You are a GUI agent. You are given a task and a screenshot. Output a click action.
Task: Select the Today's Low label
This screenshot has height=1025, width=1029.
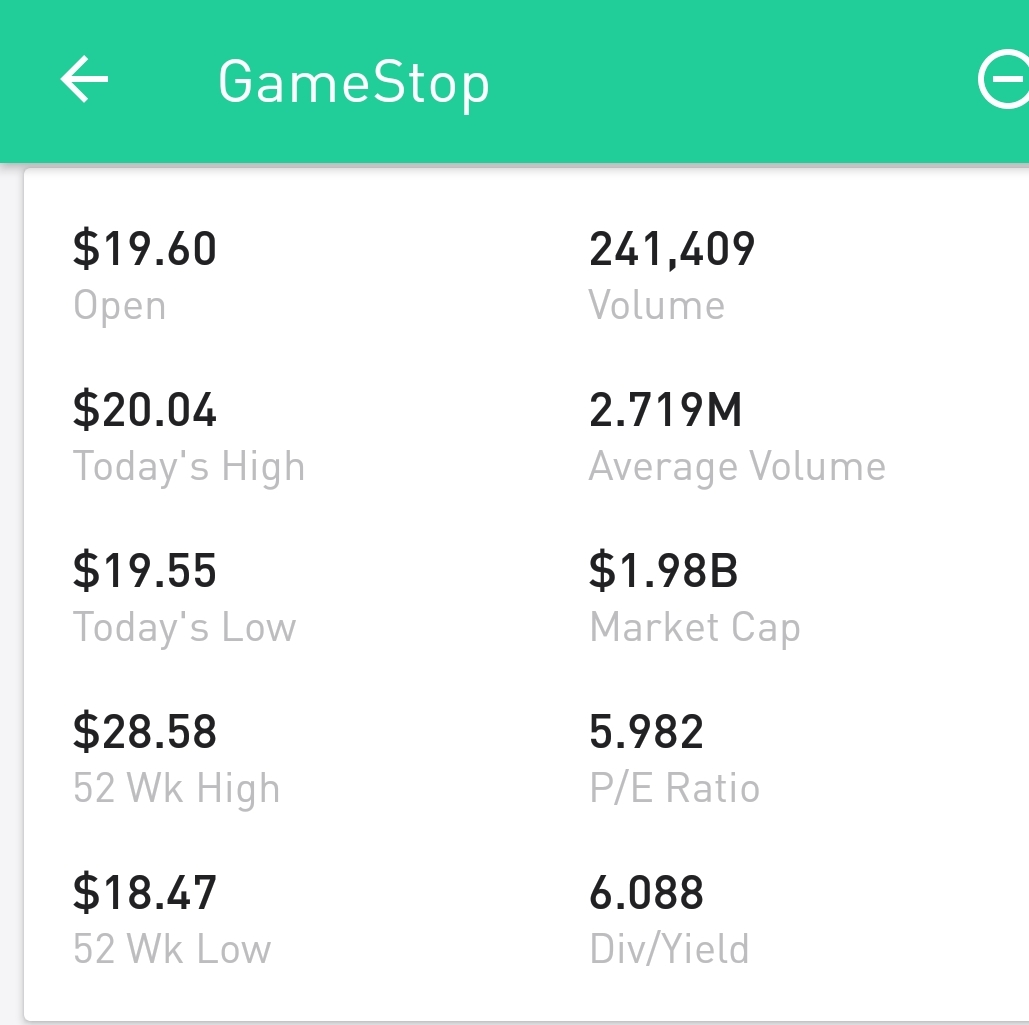pos(184,627)
